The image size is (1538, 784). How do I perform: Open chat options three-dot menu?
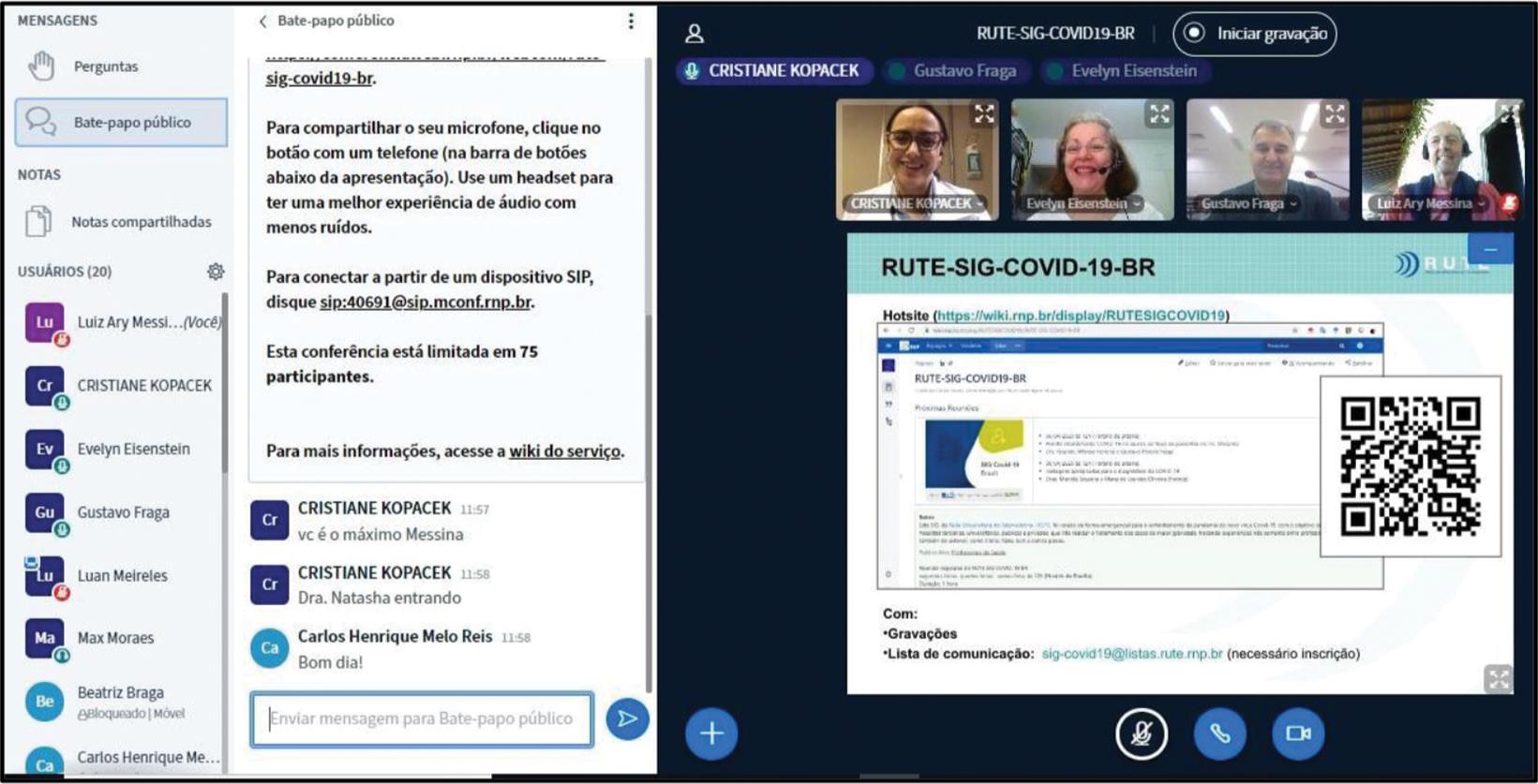[x=631, y=21]
